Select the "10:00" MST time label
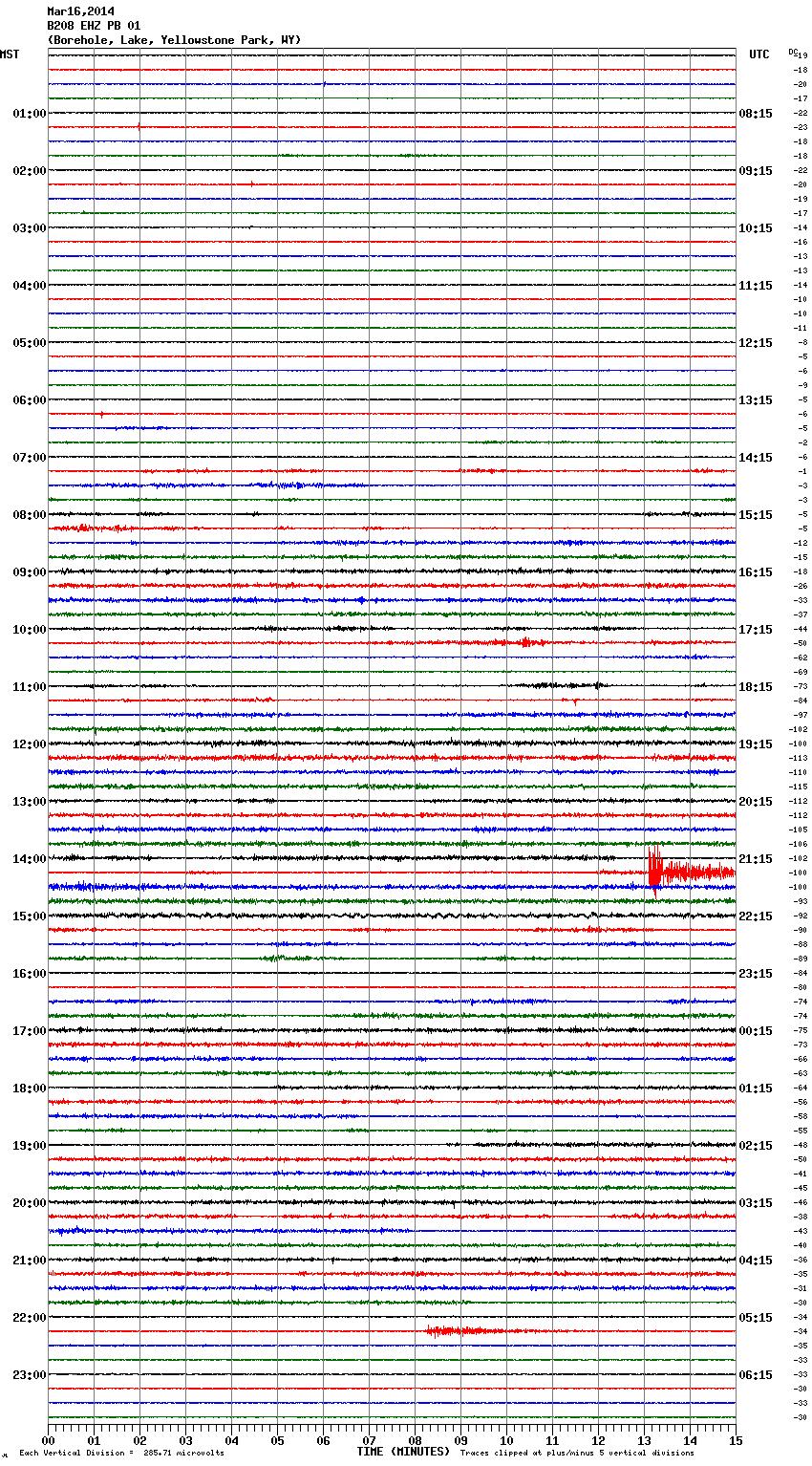 tap(30, 630)
